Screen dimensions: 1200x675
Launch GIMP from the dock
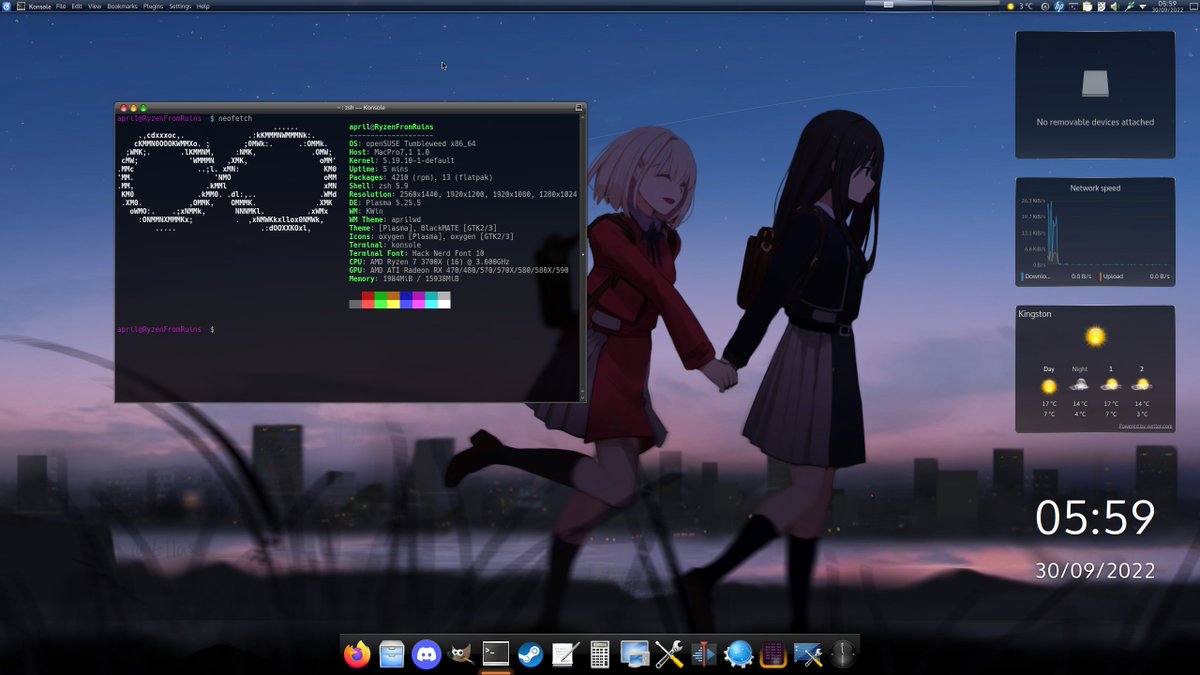pyautogui.click(x=461, y=655)
